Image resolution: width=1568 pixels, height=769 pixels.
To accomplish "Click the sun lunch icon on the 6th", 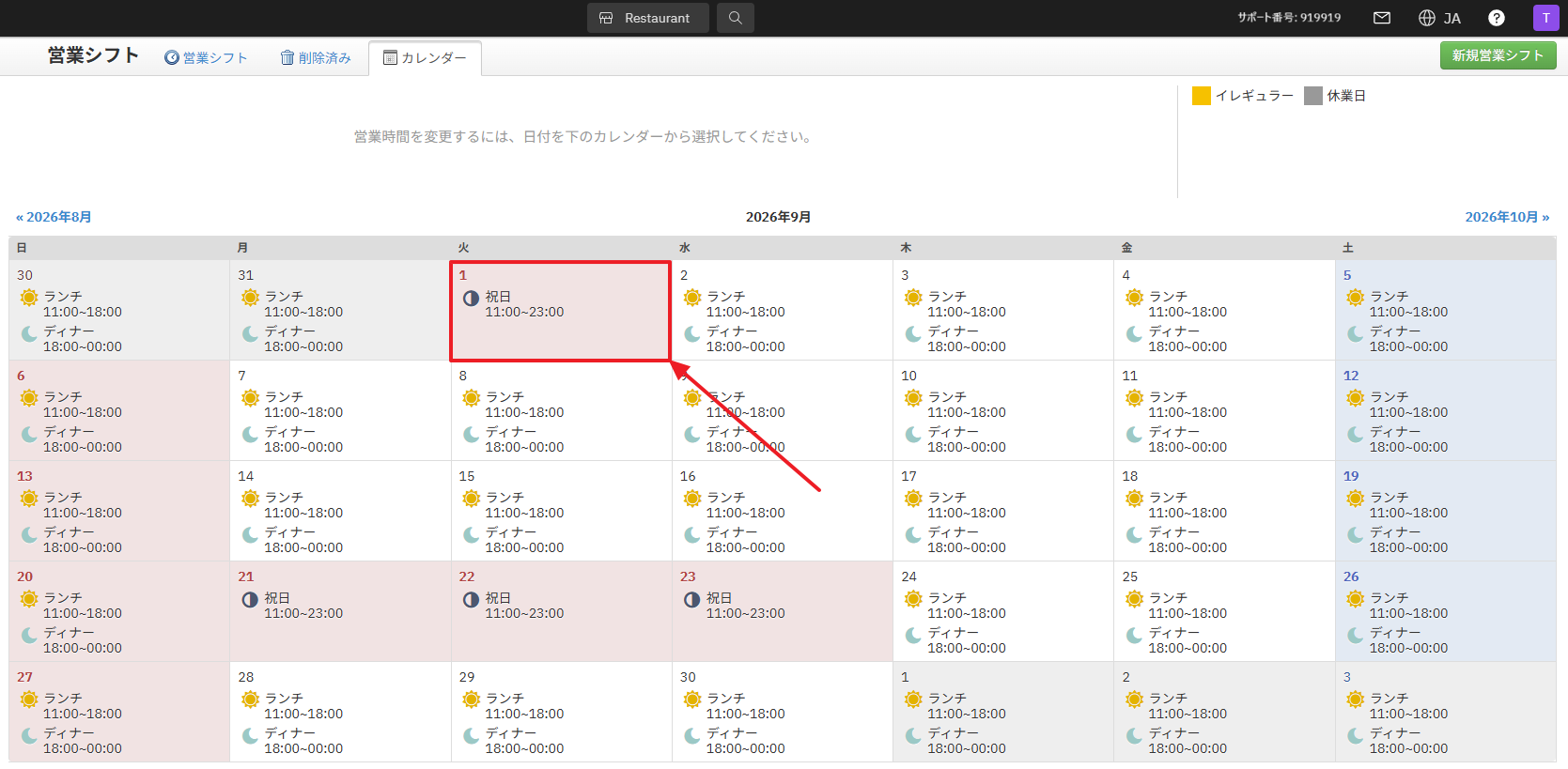I will pos(29,398).
